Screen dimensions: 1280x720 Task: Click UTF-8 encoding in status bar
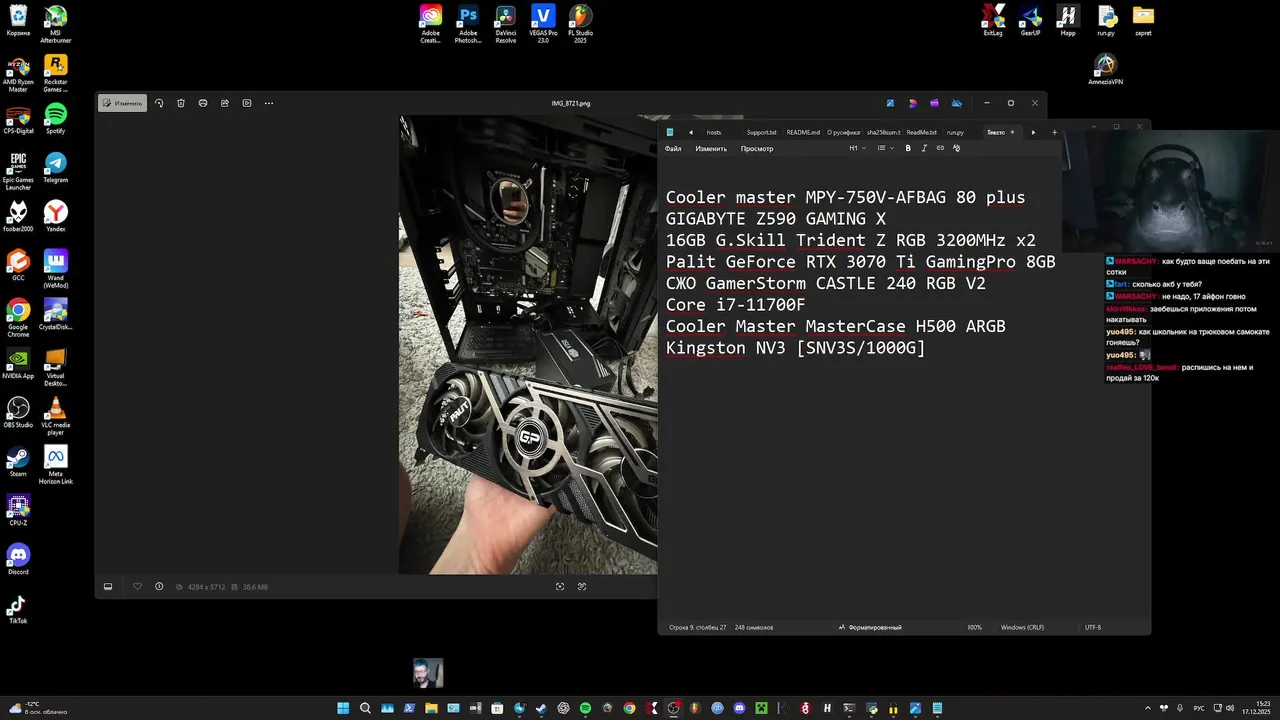coord(1093,627)
